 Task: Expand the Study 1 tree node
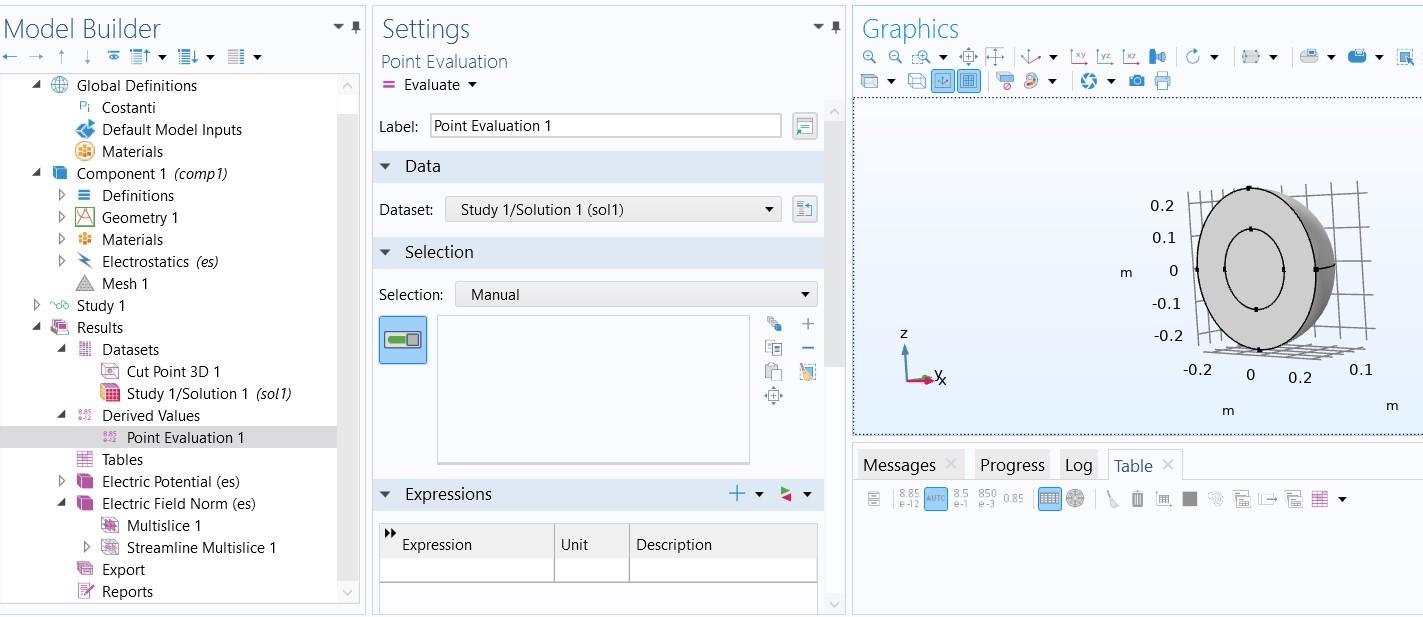click(37, 306)
